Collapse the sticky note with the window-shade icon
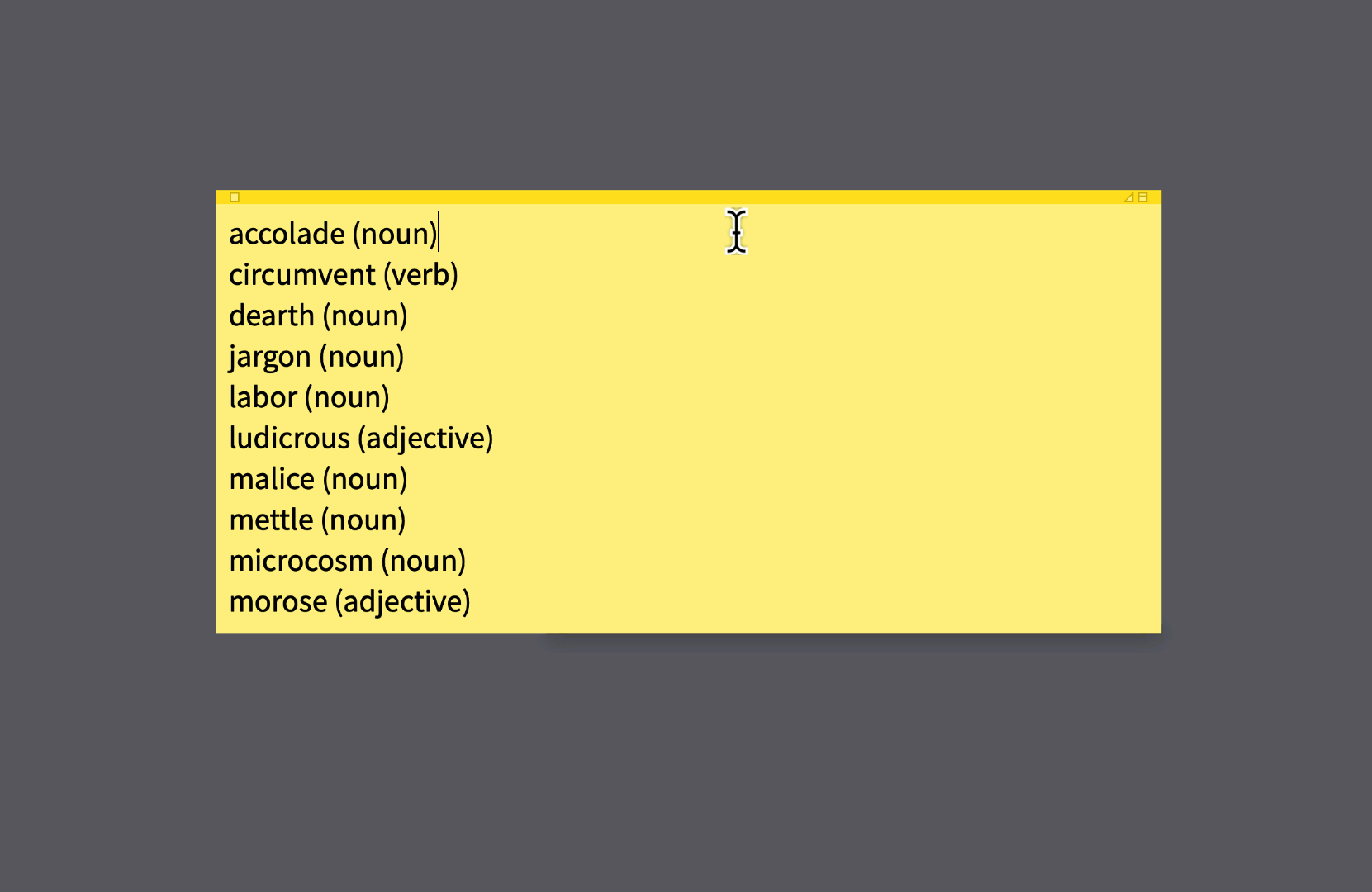 [1143, 197]
